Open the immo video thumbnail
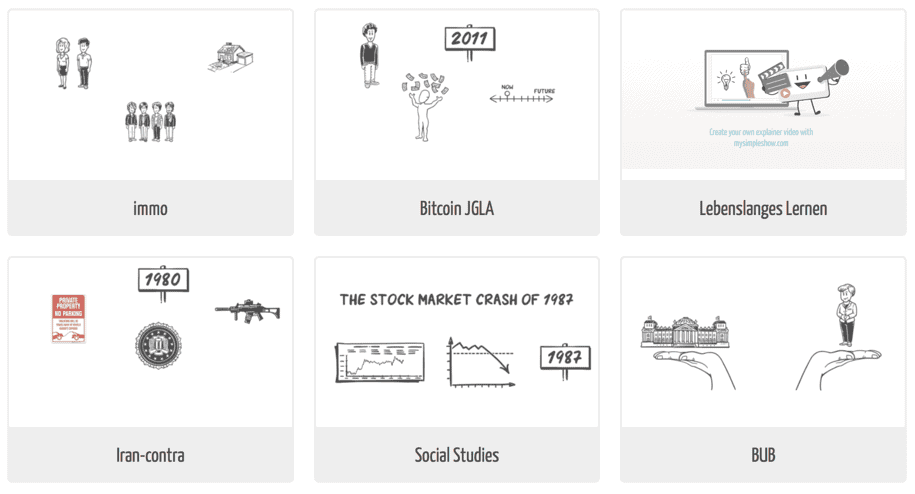The width and height of the screenshot is (915, 494). tap(151, 94)
